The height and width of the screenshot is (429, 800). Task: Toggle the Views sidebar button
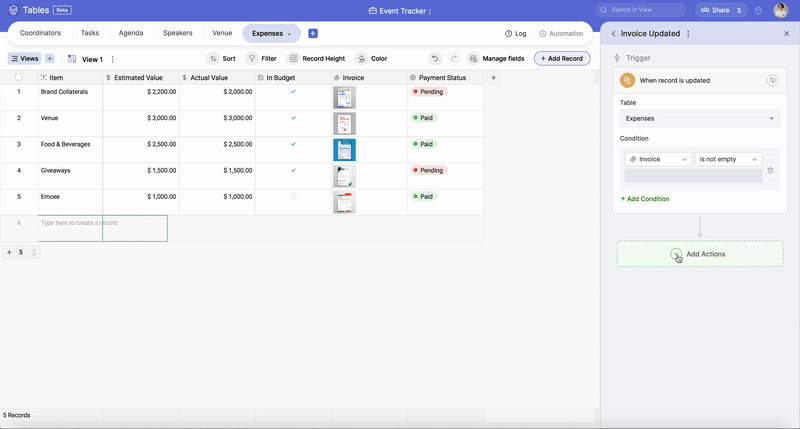[x=24, y=59]
